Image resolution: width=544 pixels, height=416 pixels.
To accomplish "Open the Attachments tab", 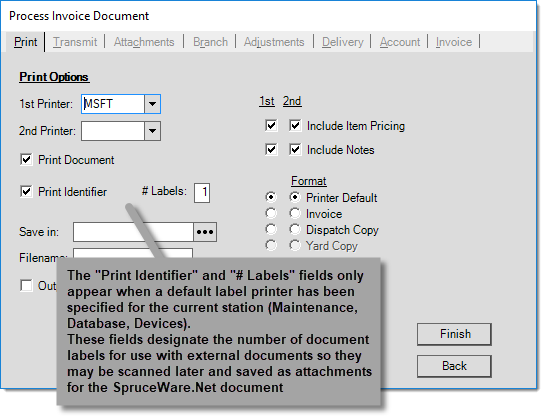I will pyautogui.click(x=144, y=42).
